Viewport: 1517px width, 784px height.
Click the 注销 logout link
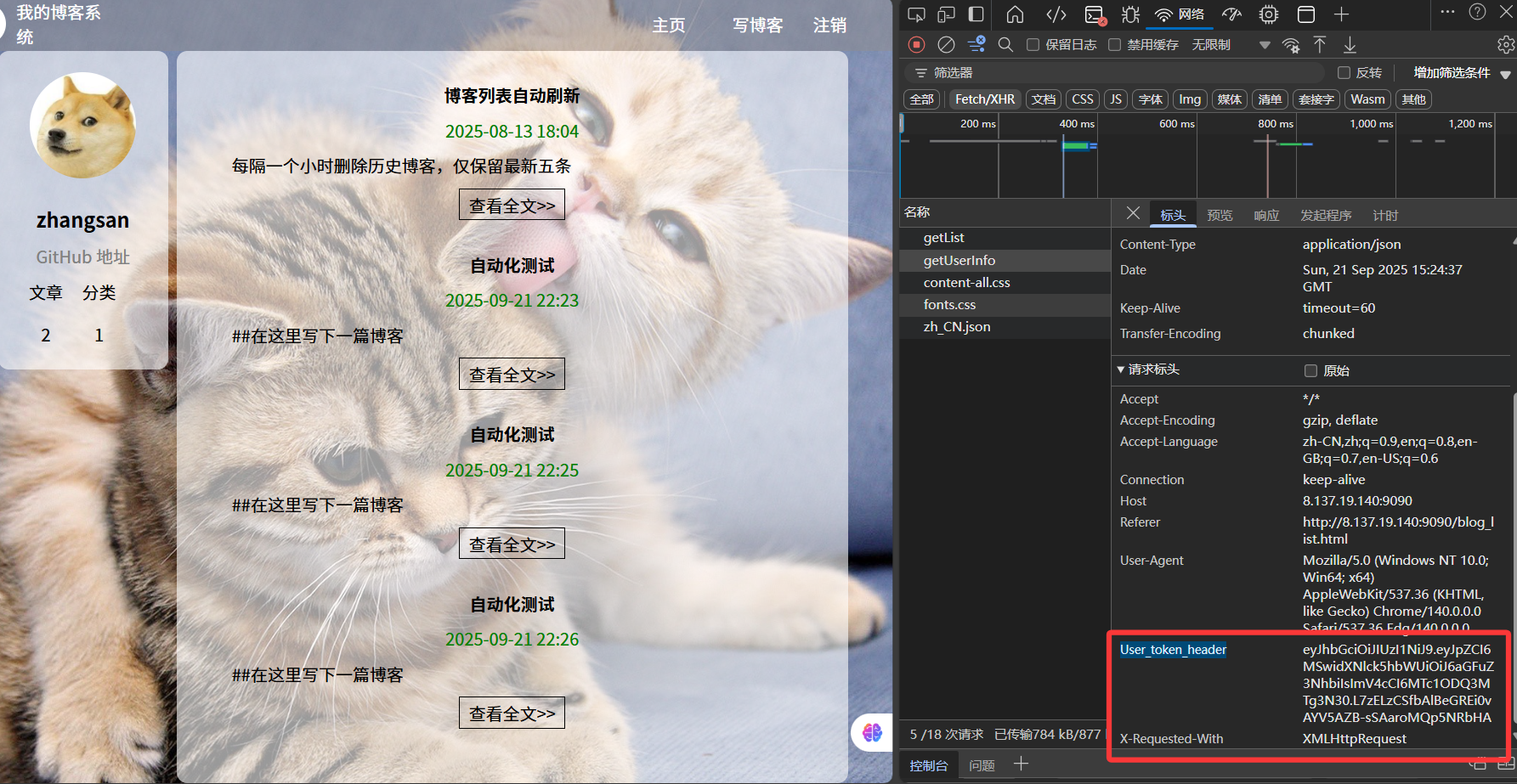pyautogui.click(x=829, y=26)
